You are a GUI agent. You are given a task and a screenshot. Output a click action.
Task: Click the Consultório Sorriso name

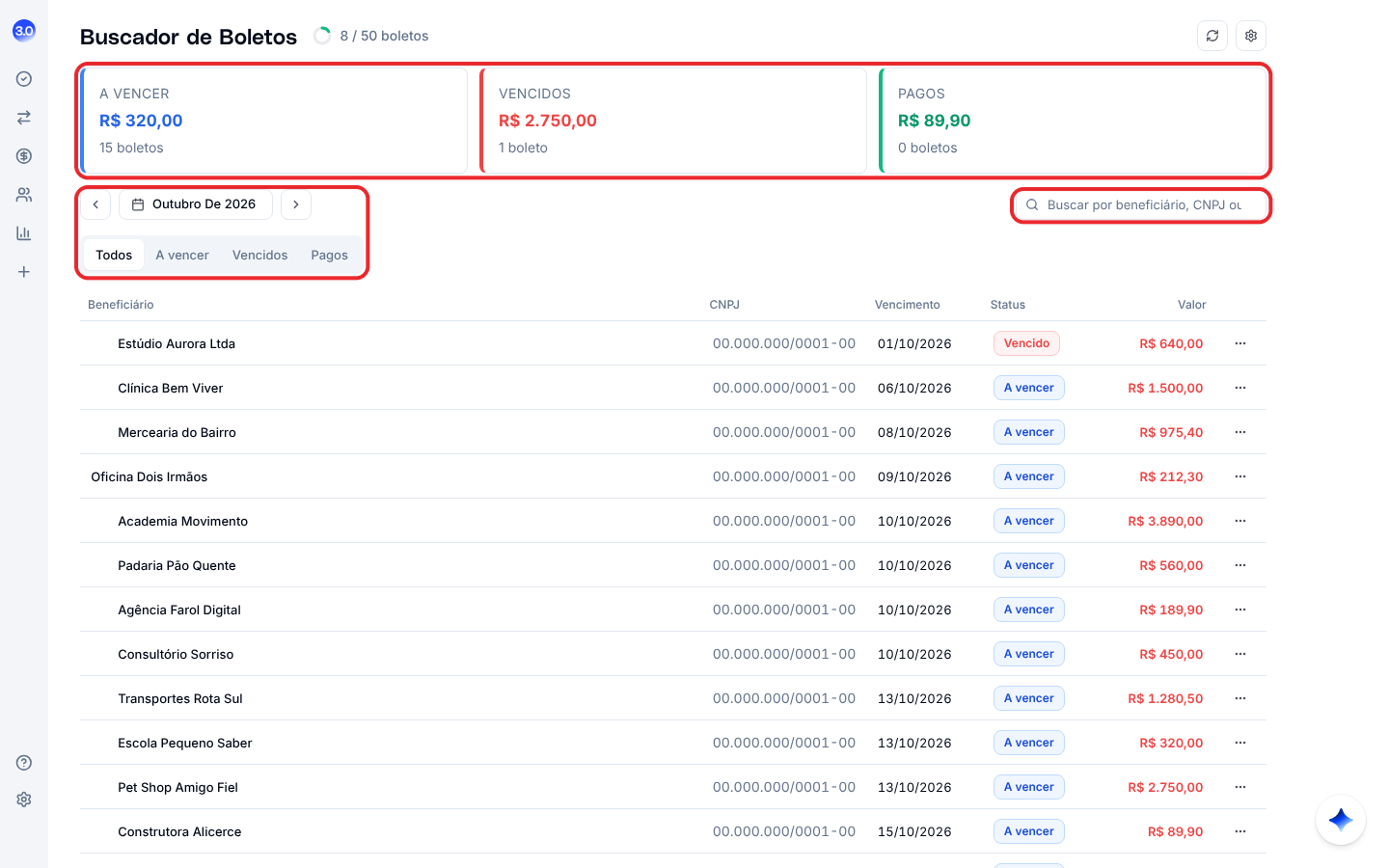[x=176, y=654]
